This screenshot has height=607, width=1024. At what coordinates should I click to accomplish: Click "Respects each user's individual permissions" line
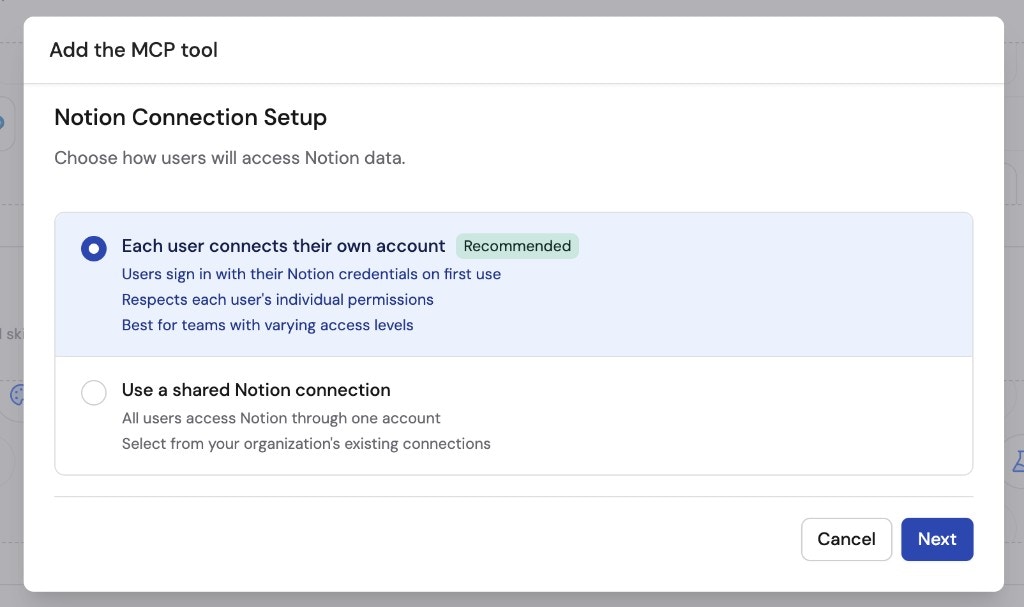coord(277,299)
